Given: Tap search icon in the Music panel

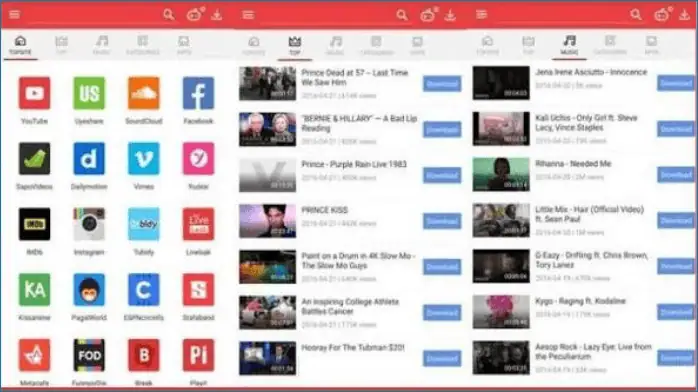Looking at the screenshot, I should click(x=636, y=15).
